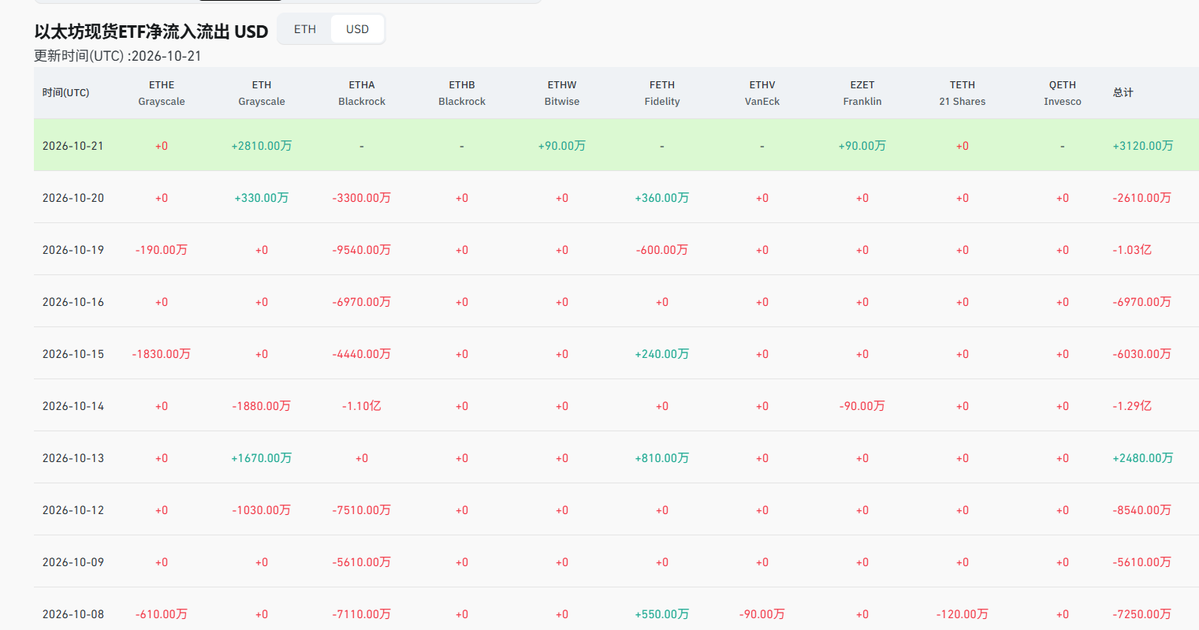Click the +2810.00万 Grayscale ETH value
This screenshot has width=1199, height=630.
click(x=262, y=146)
